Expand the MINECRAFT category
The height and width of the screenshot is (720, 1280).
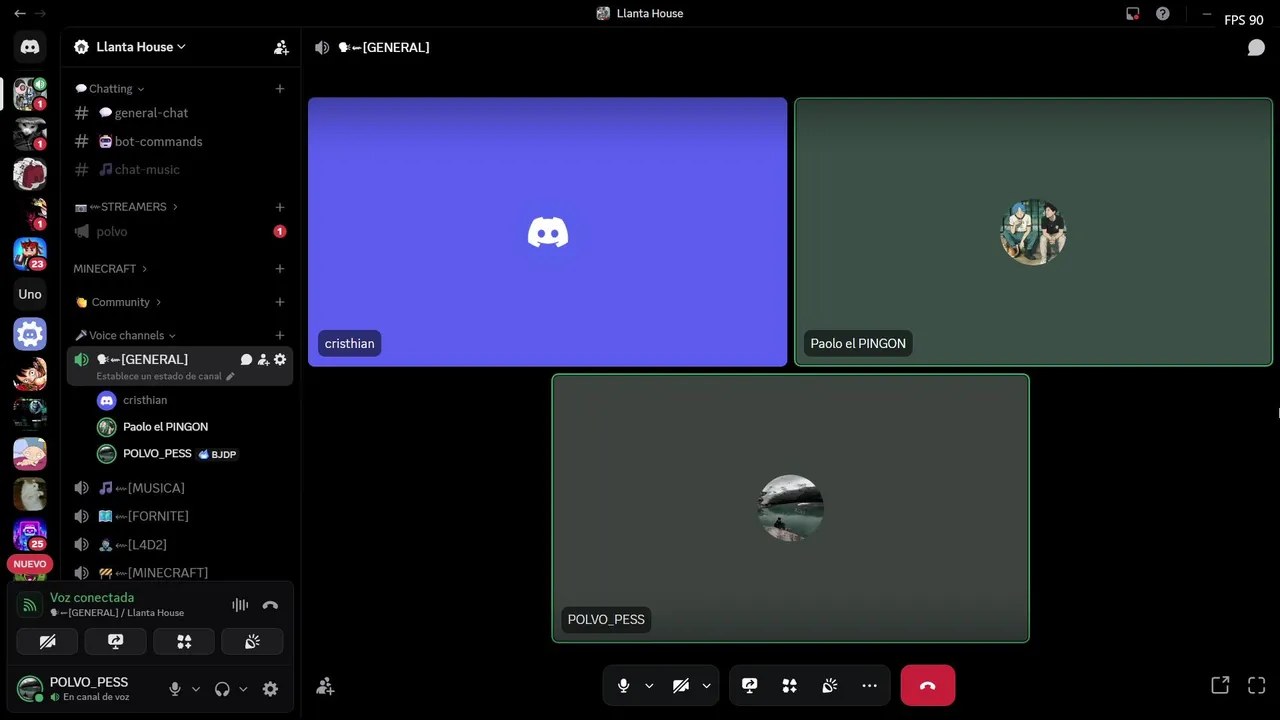[110, 269]
